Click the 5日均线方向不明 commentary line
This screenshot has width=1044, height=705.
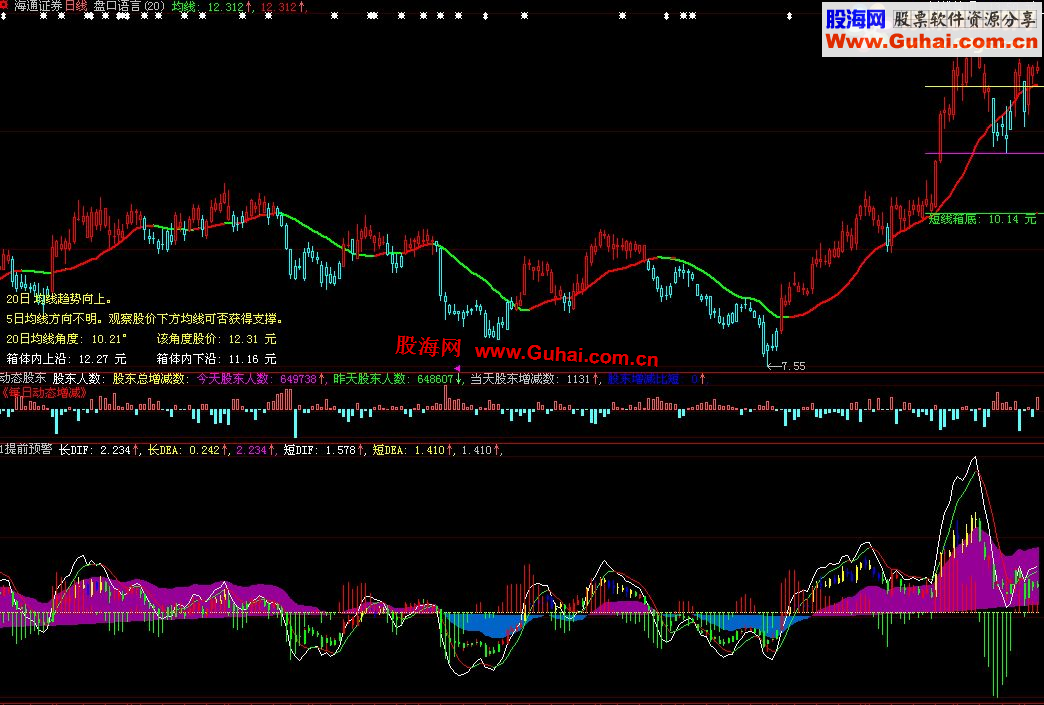146,319
